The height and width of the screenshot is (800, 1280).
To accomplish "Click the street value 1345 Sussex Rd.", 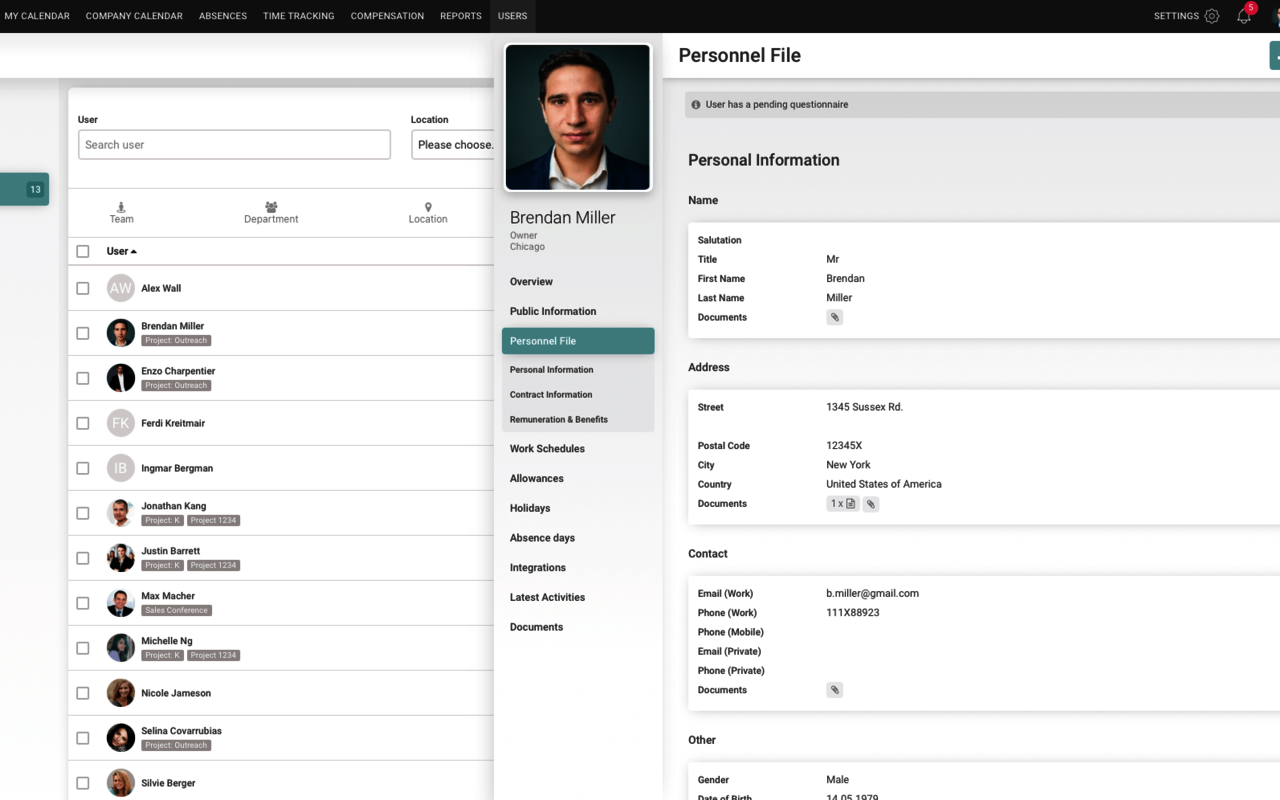I will point(864,407).
